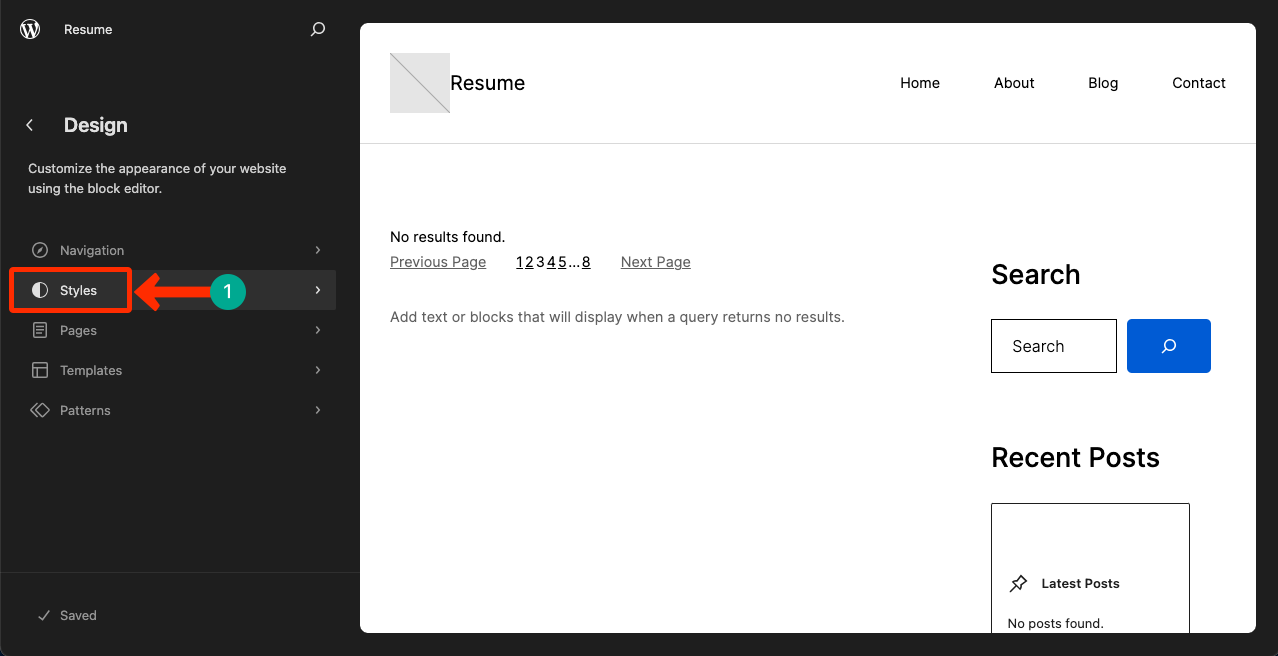Click the pushpin icon beside Latest Posts

click(x=1018, y=583)
